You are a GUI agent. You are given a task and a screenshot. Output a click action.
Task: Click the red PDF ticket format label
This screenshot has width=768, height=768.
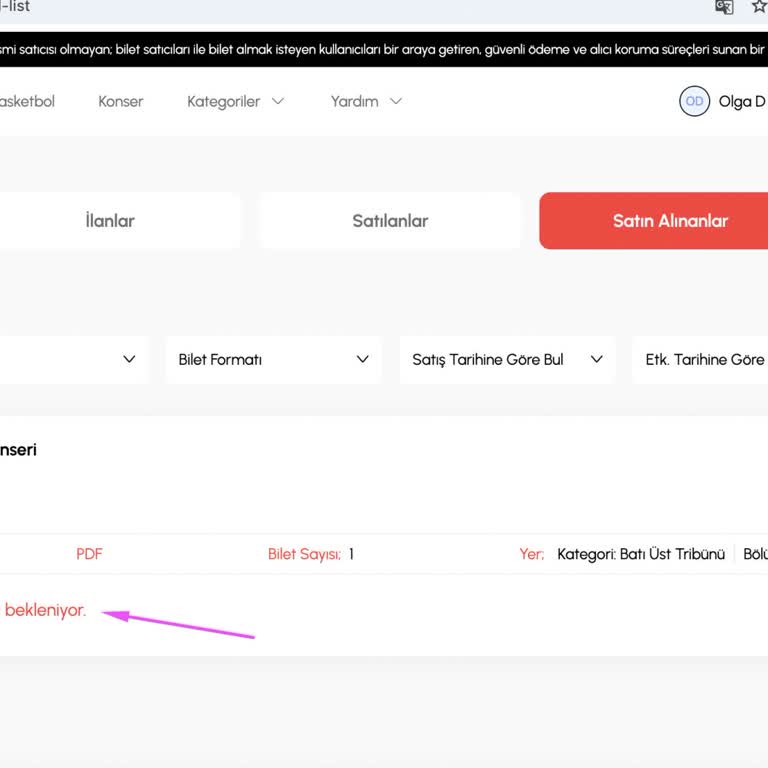[x=89, y=554]
